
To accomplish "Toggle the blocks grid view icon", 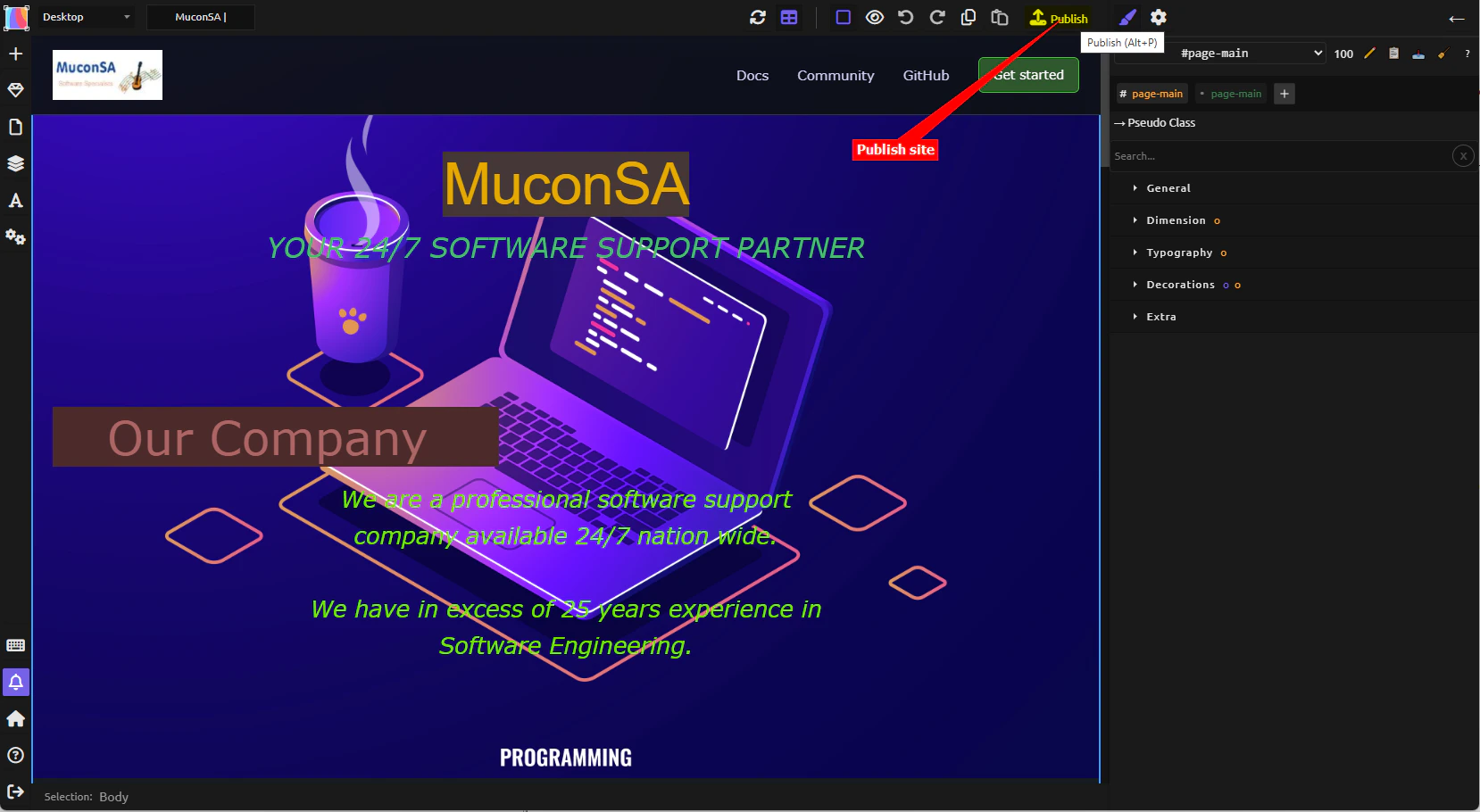I will click(x=788, y=17).
